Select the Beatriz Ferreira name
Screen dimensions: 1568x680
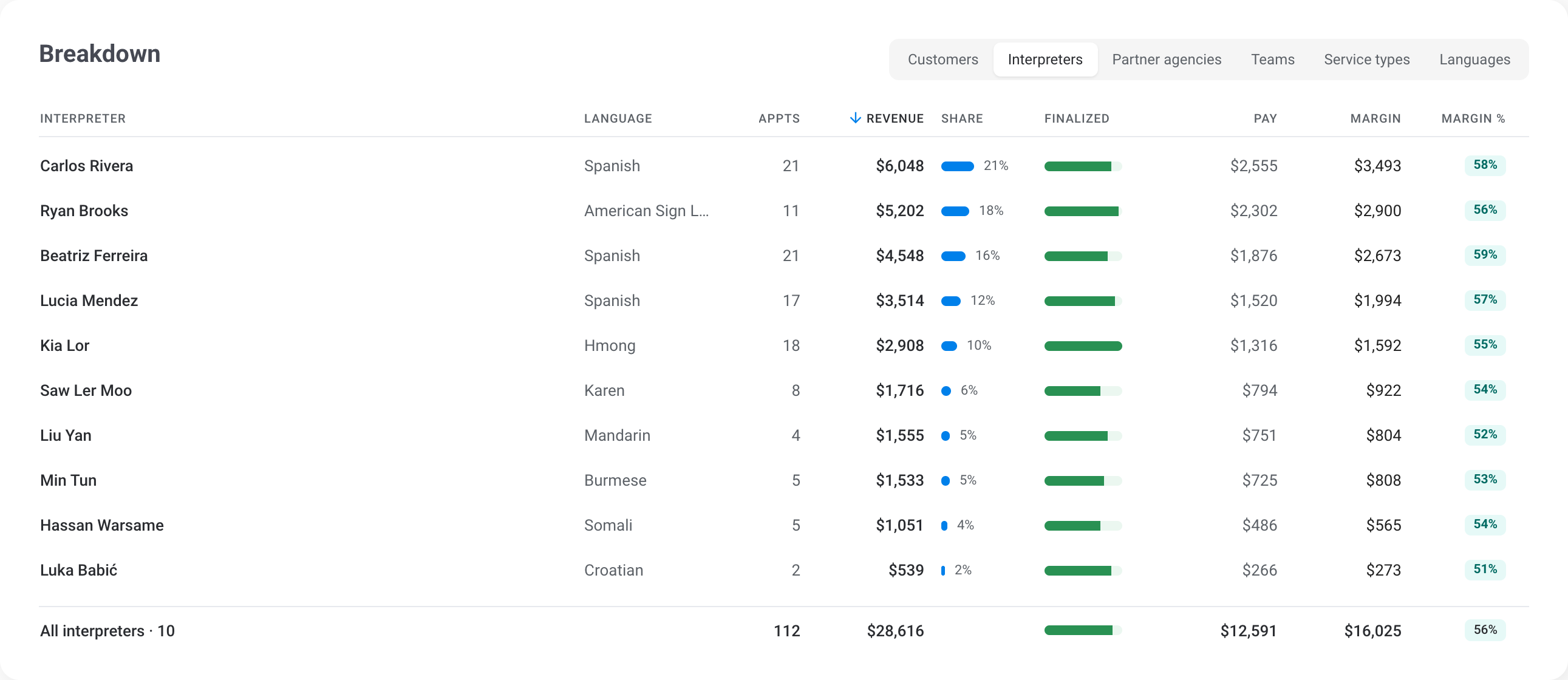click(x=94, y=256)
